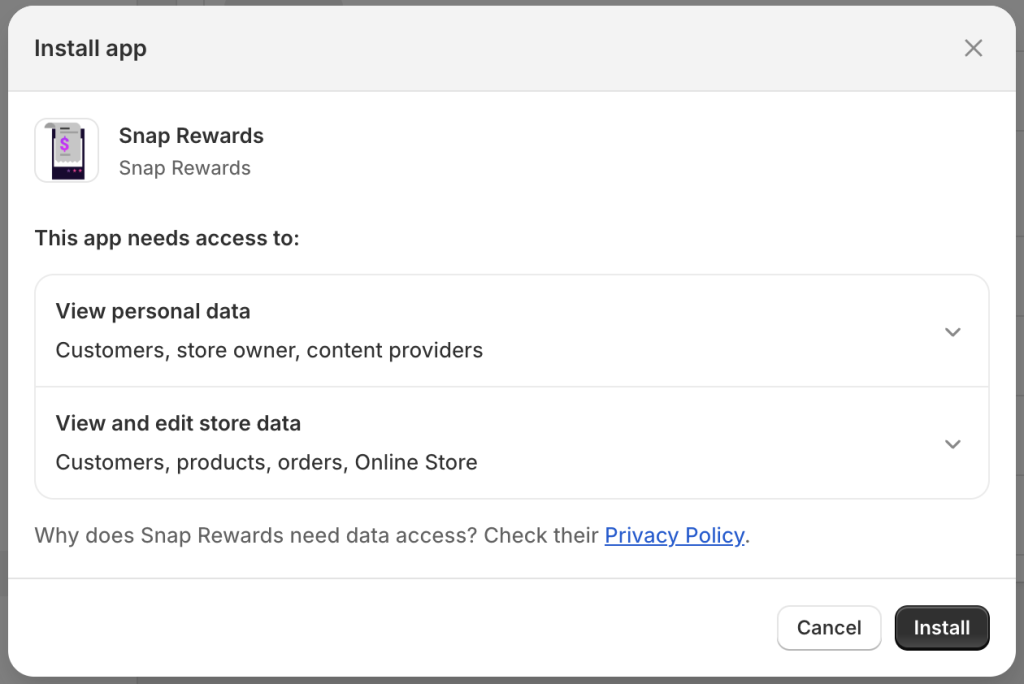The width and height of the screenshot is (1024, 684).
Task: Select the bold Snap Rewards app name
Action: click(x=191, y=135)
